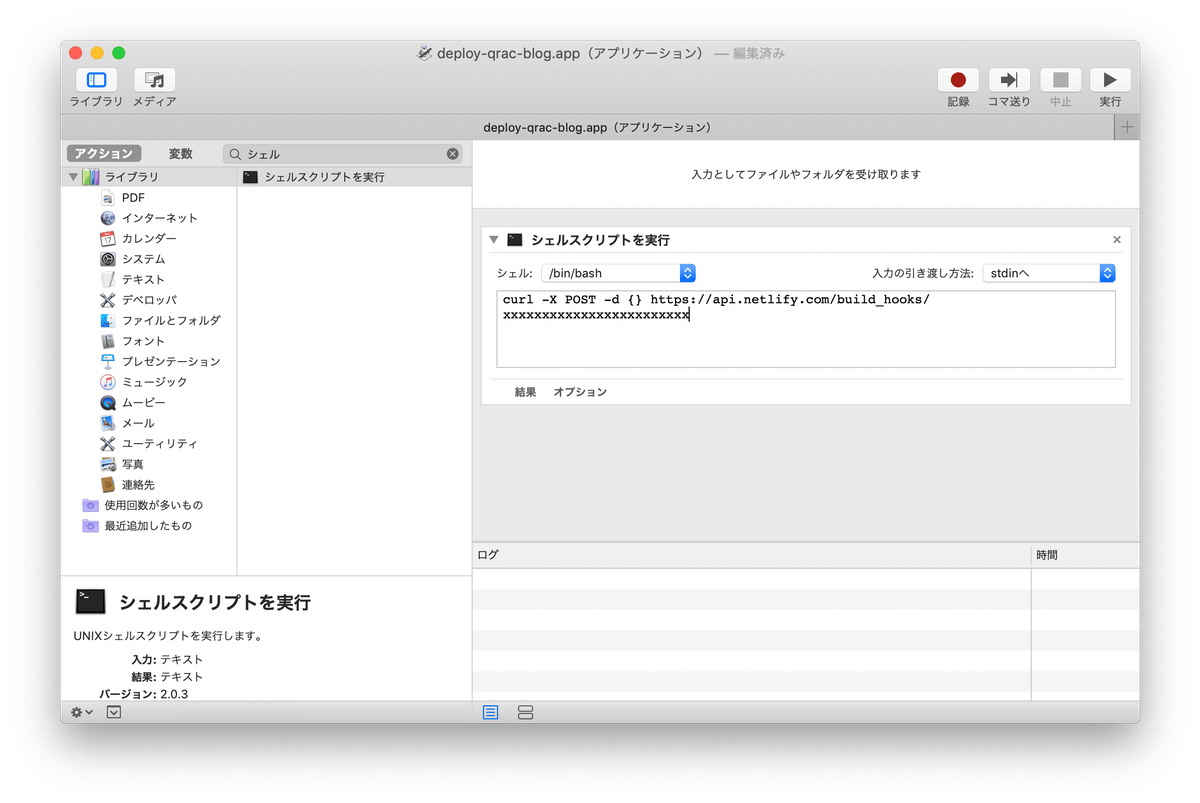The image size is (1200, 803).
Task: Toggle the log panel view icon at bottom
Action: tap(490, 712)
